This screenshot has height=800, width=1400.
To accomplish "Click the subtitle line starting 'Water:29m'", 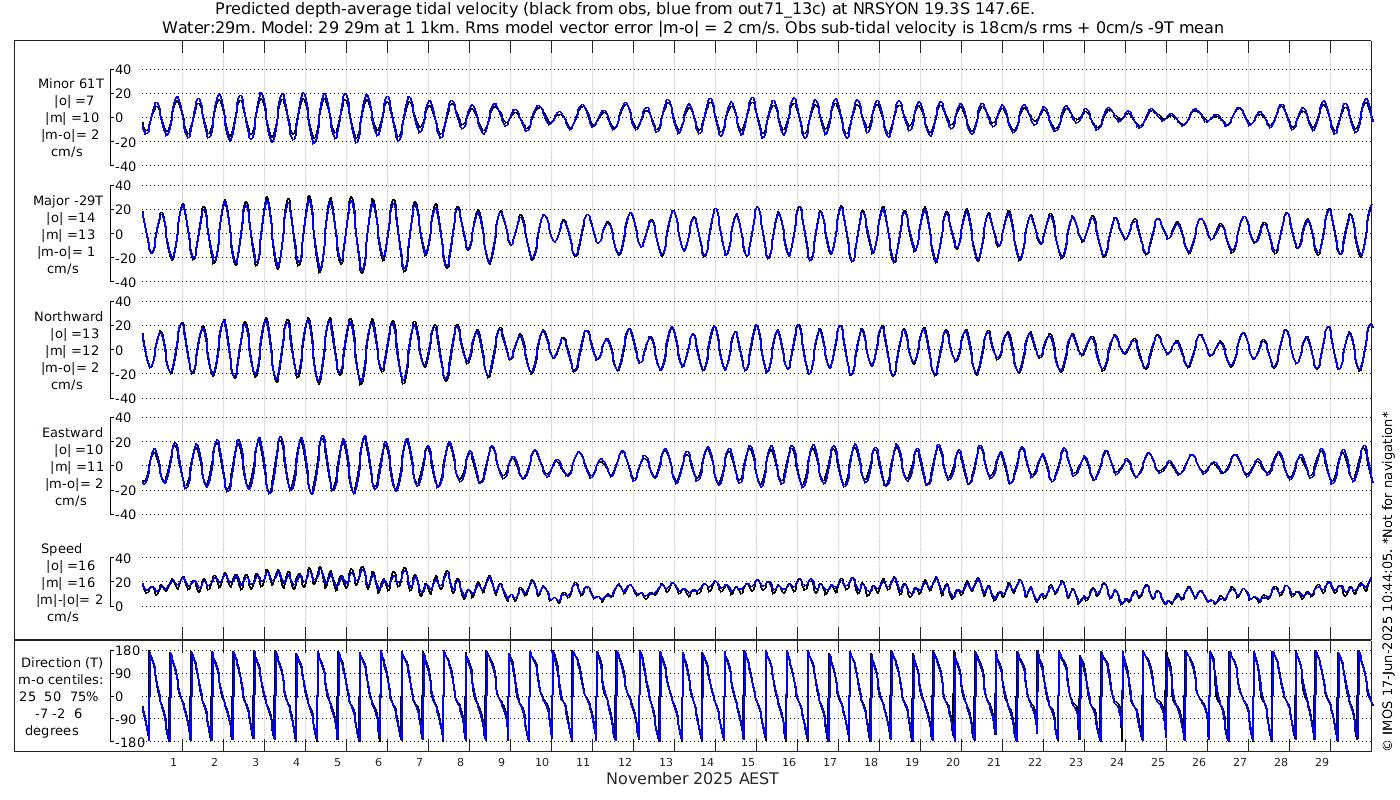I will [x=692, y=27].
